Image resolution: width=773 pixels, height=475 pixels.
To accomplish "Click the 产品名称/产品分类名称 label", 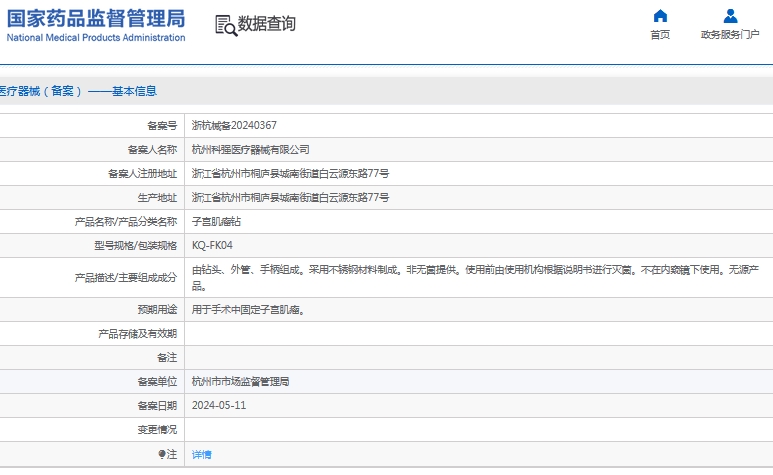I will click(x=126, y=222).
